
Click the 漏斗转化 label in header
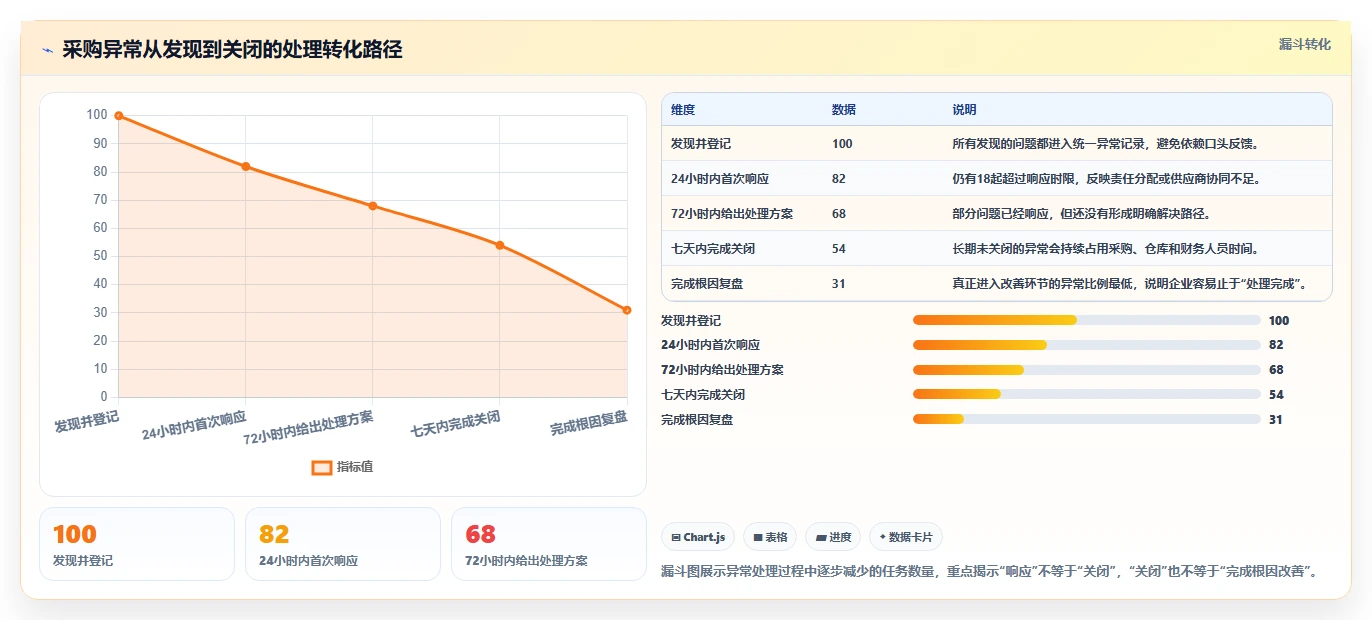pyautogui.click(x=1305, y=44)
